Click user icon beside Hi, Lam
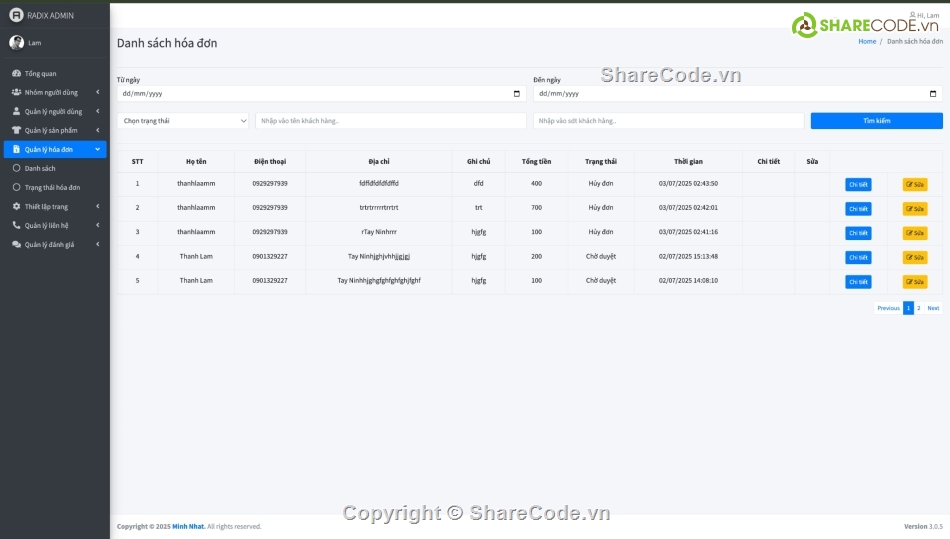The width and height of the screenshot is (950, 539). click(x=912, y=15)
